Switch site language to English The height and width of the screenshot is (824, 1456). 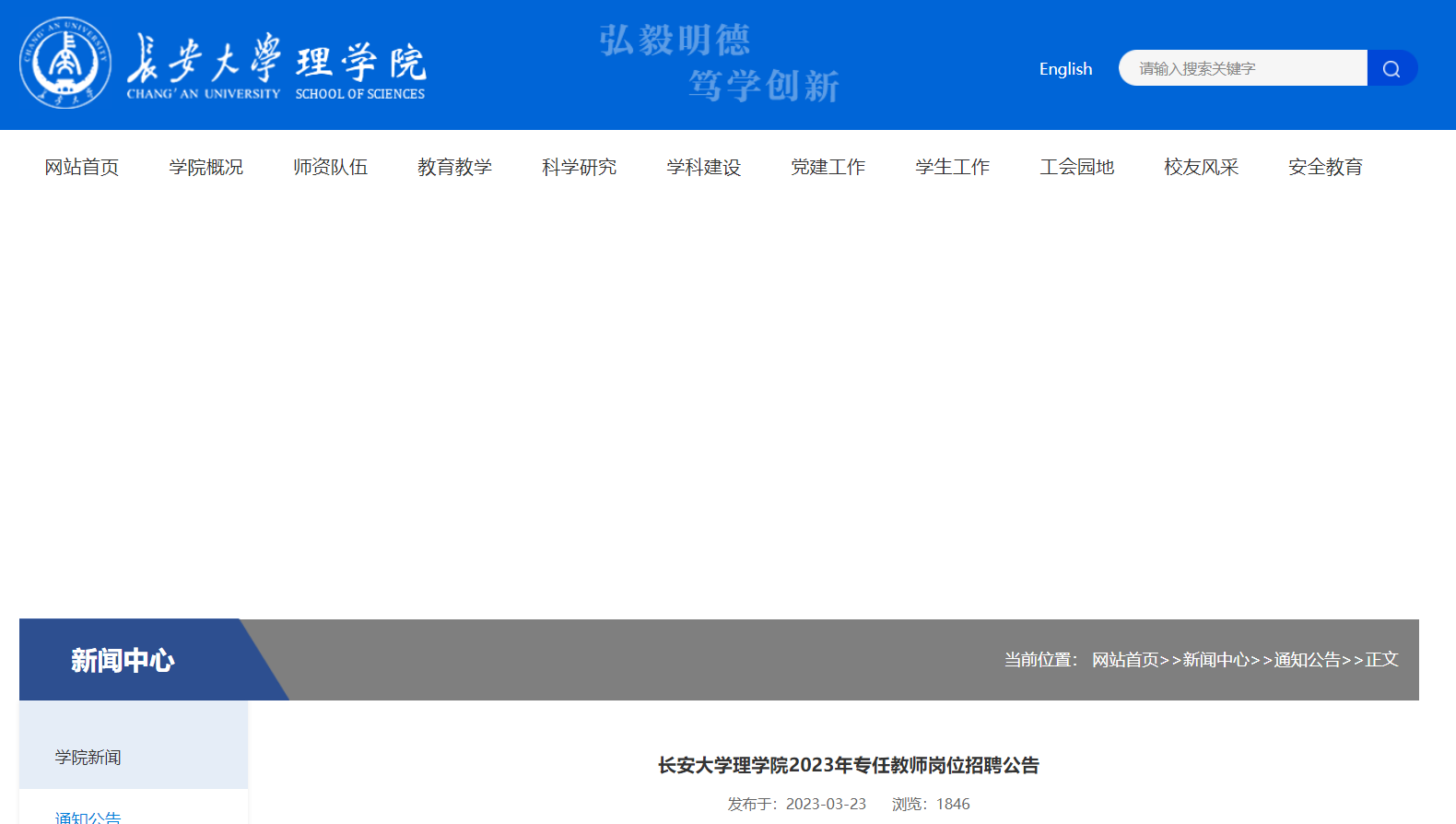(x=1065, y=69)
